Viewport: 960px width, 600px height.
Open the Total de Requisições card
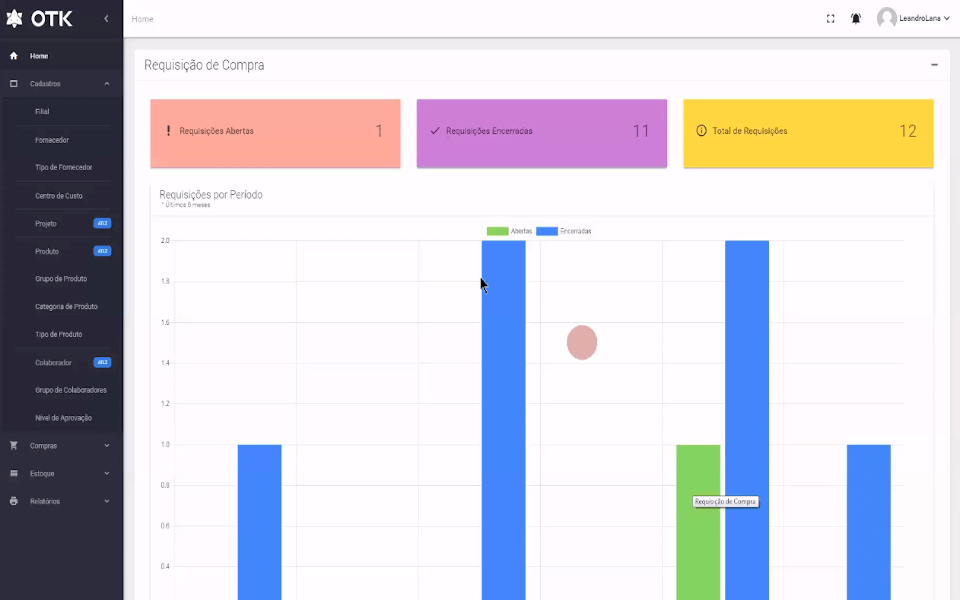click(808, 133)
